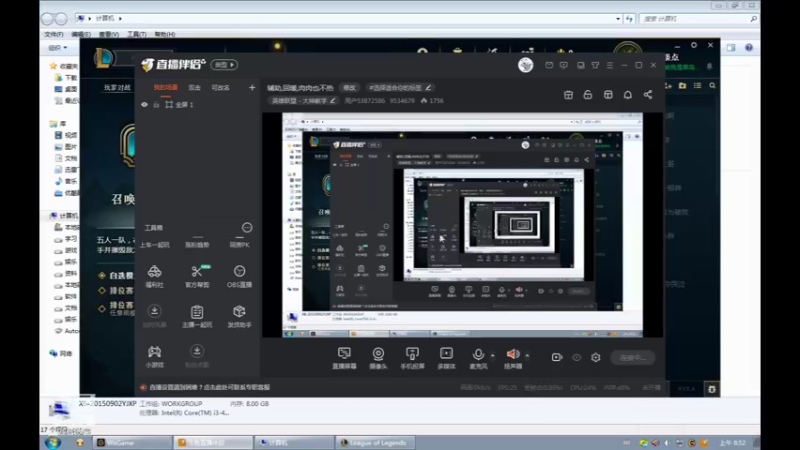
Task: Open the mail envelope icon in title bar
Action: click(549, 65)
